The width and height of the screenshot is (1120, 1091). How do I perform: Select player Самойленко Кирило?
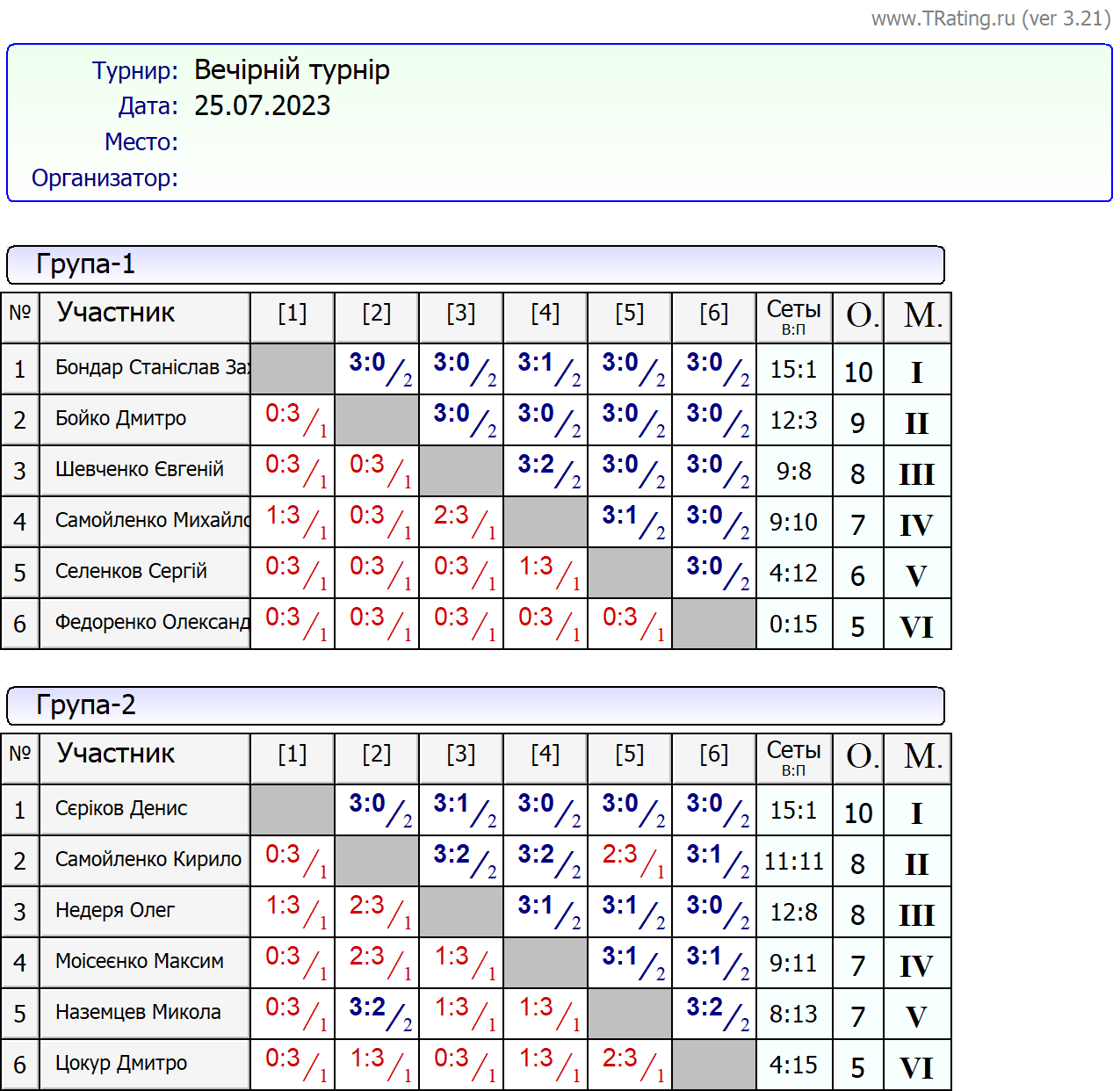tap(148, 860)
